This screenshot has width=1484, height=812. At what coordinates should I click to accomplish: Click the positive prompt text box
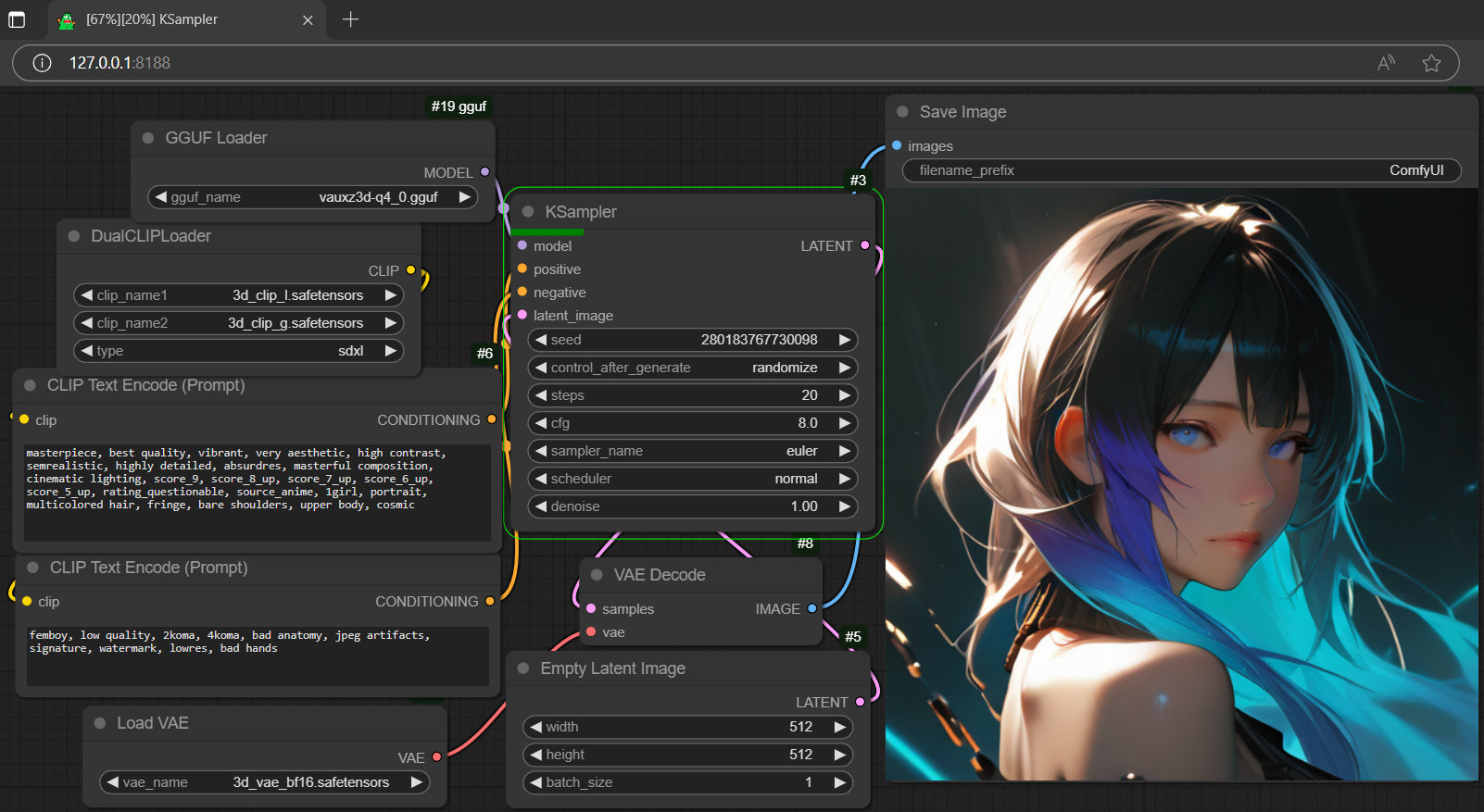click(258, 493)
